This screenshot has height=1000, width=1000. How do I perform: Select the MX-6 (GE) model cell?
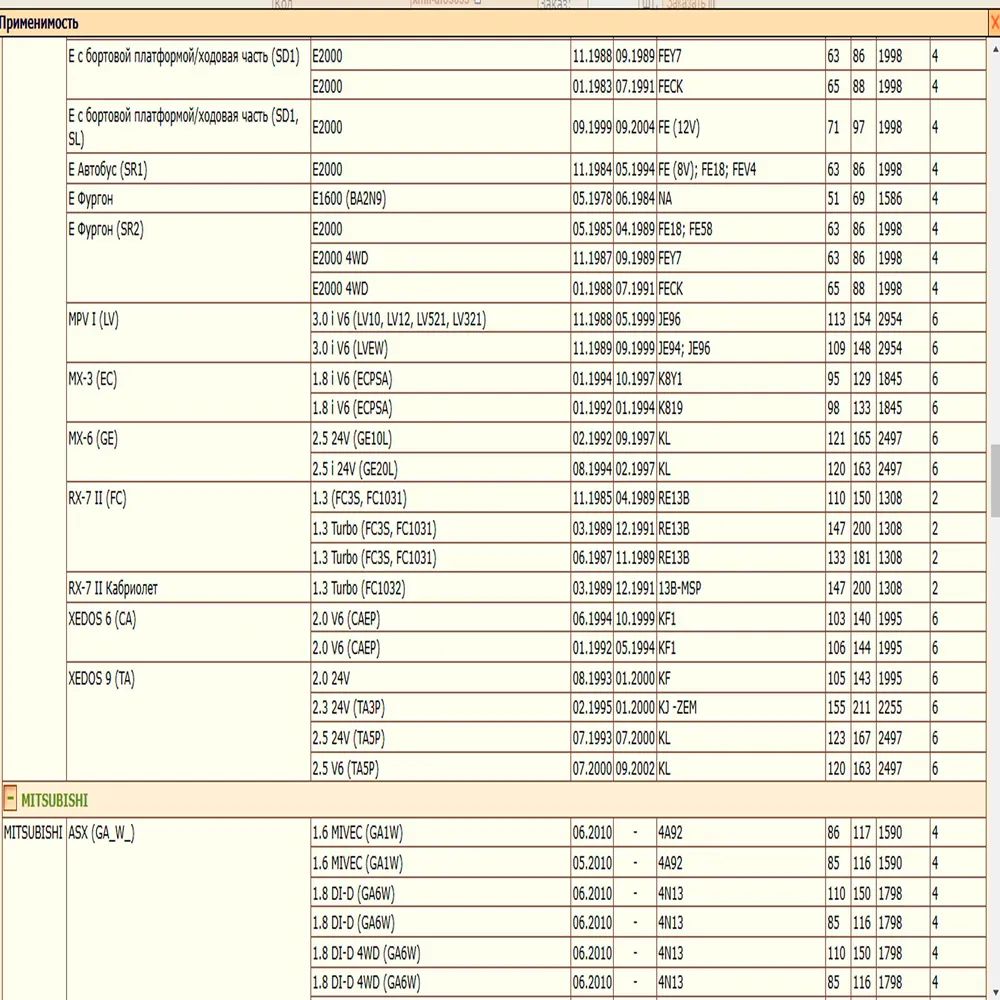point(92,439)
